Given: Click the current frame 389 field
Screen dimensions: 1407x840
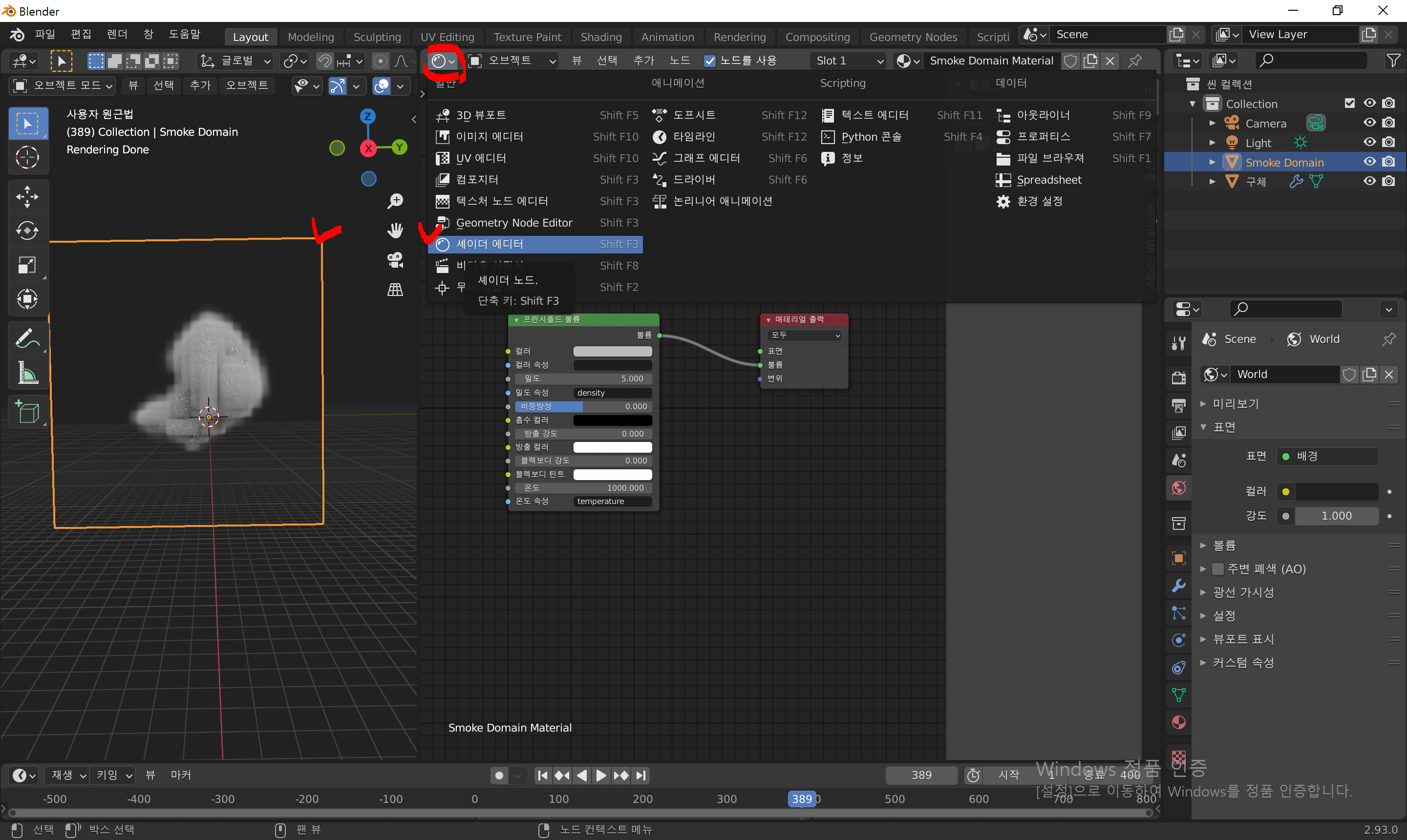Looking at the screenshot, I should point(921,776).
